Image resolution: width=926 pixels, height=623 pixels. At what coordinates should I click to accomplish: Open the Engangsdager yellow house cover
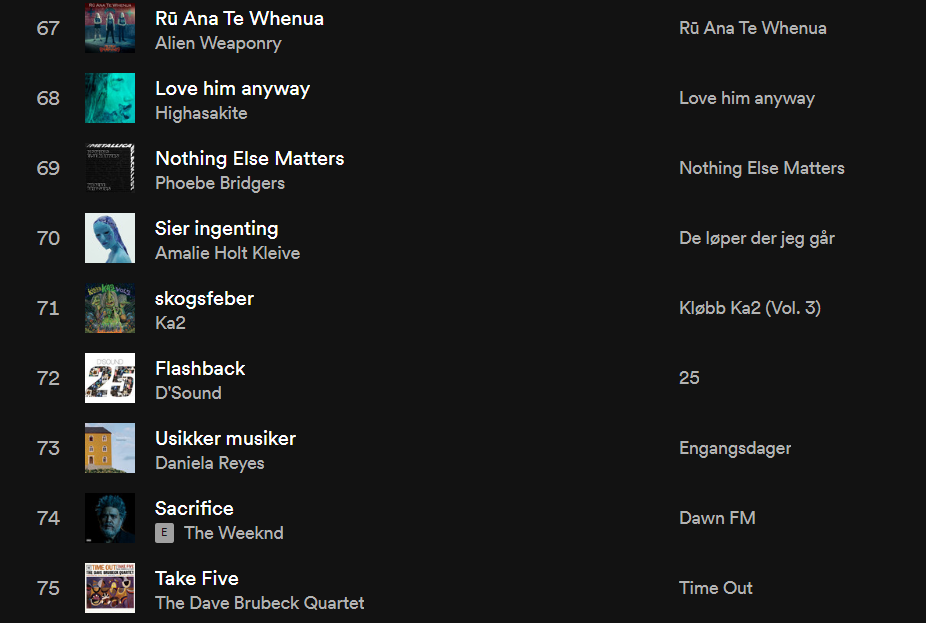tap(110, 448)
